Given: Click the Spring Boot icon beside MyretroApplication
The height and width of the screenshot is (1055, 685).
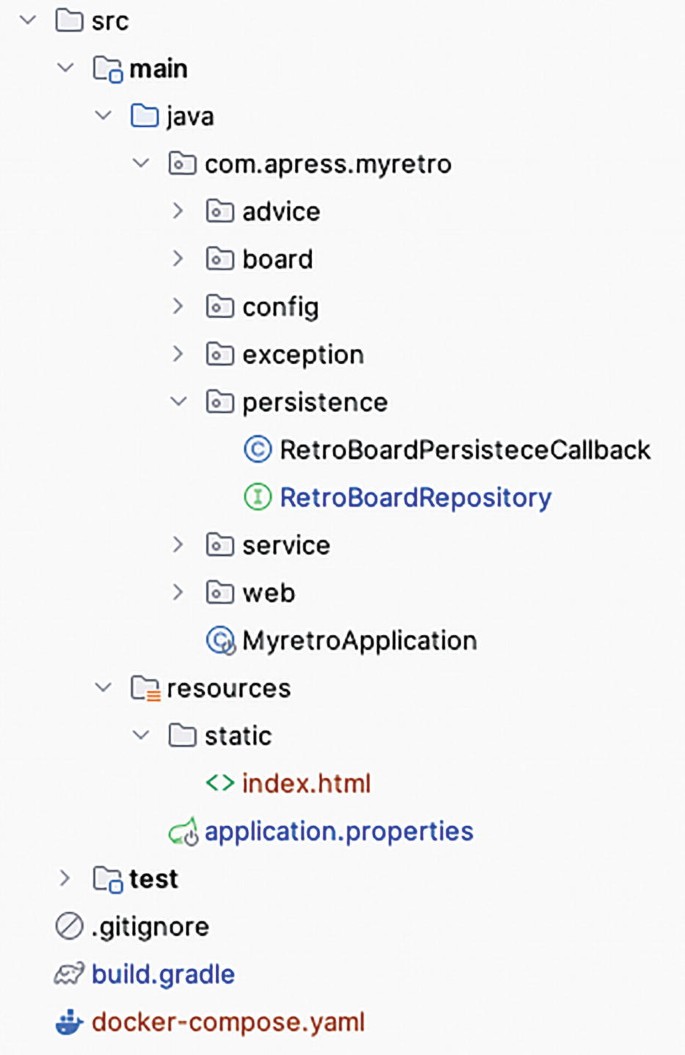Looking at the screenshot, I should click(x=219, y=640).
